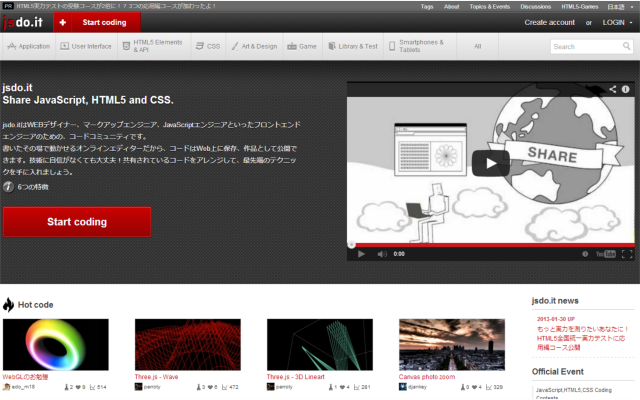640x400 pixels.
Task: Click the small play control in video bar
Action: pyautogui.click(x=361, y=254)
